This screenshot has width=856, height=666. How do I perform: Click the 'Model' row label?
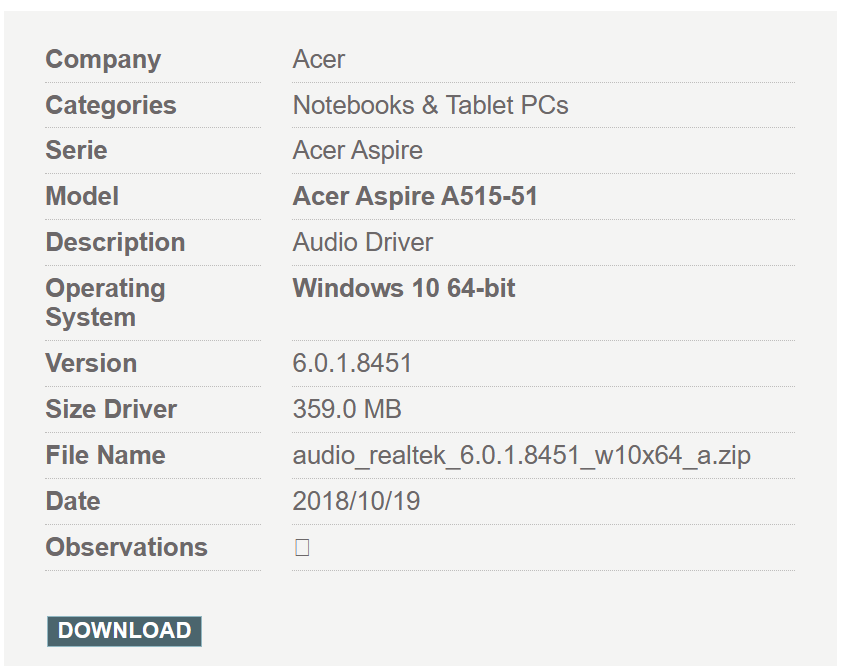82,197
